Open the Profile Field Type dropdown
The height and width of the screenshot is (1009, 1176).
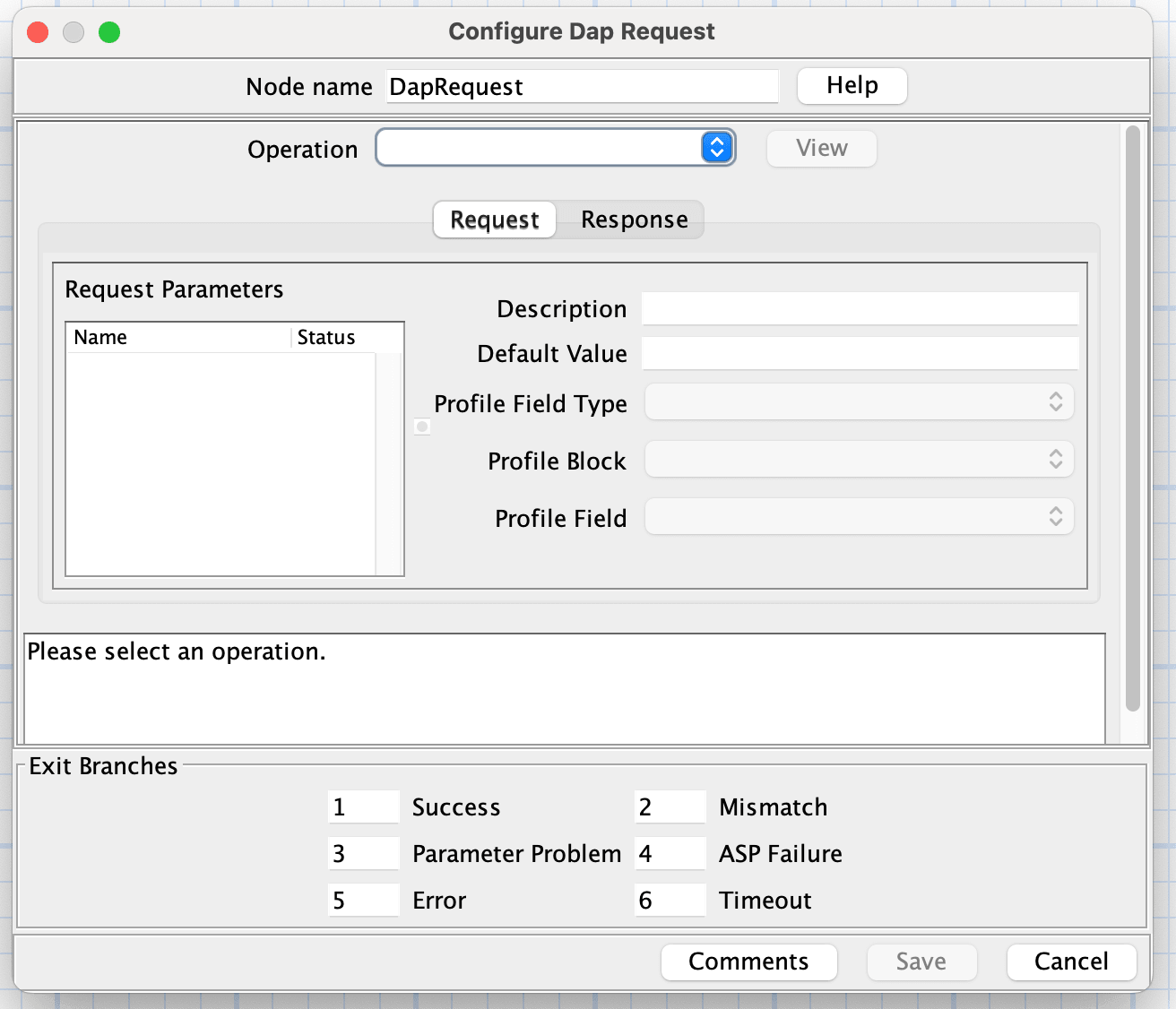859,402
